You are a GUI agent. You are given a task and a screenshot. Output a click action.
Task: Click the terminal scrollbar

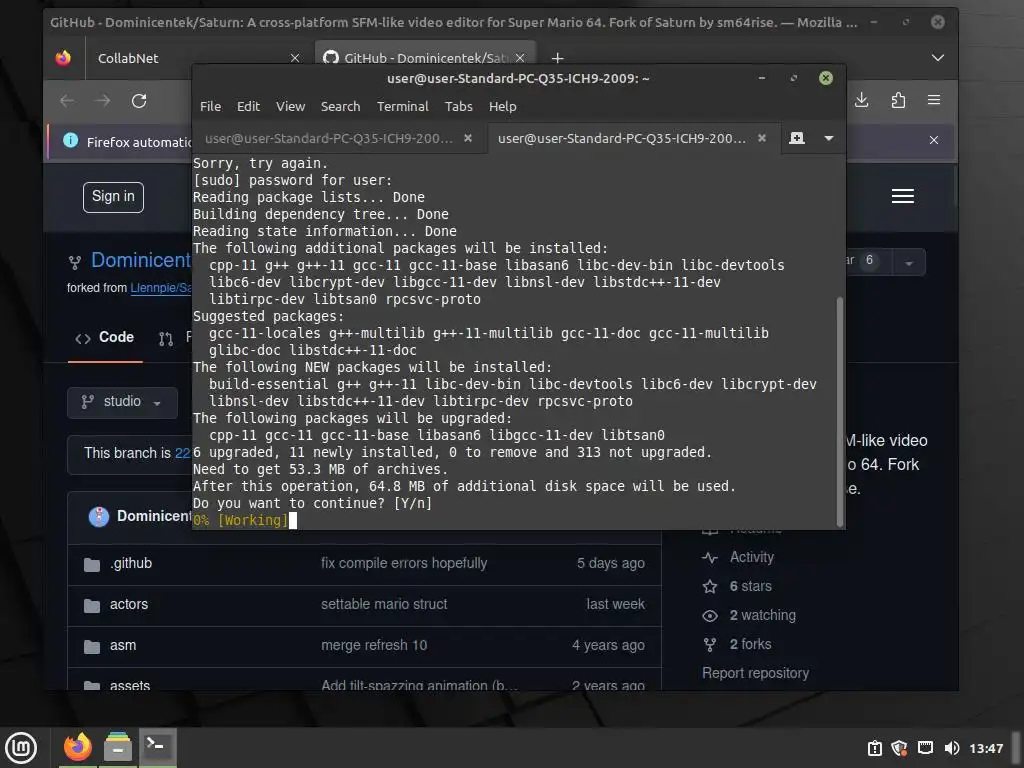[840, 411]
